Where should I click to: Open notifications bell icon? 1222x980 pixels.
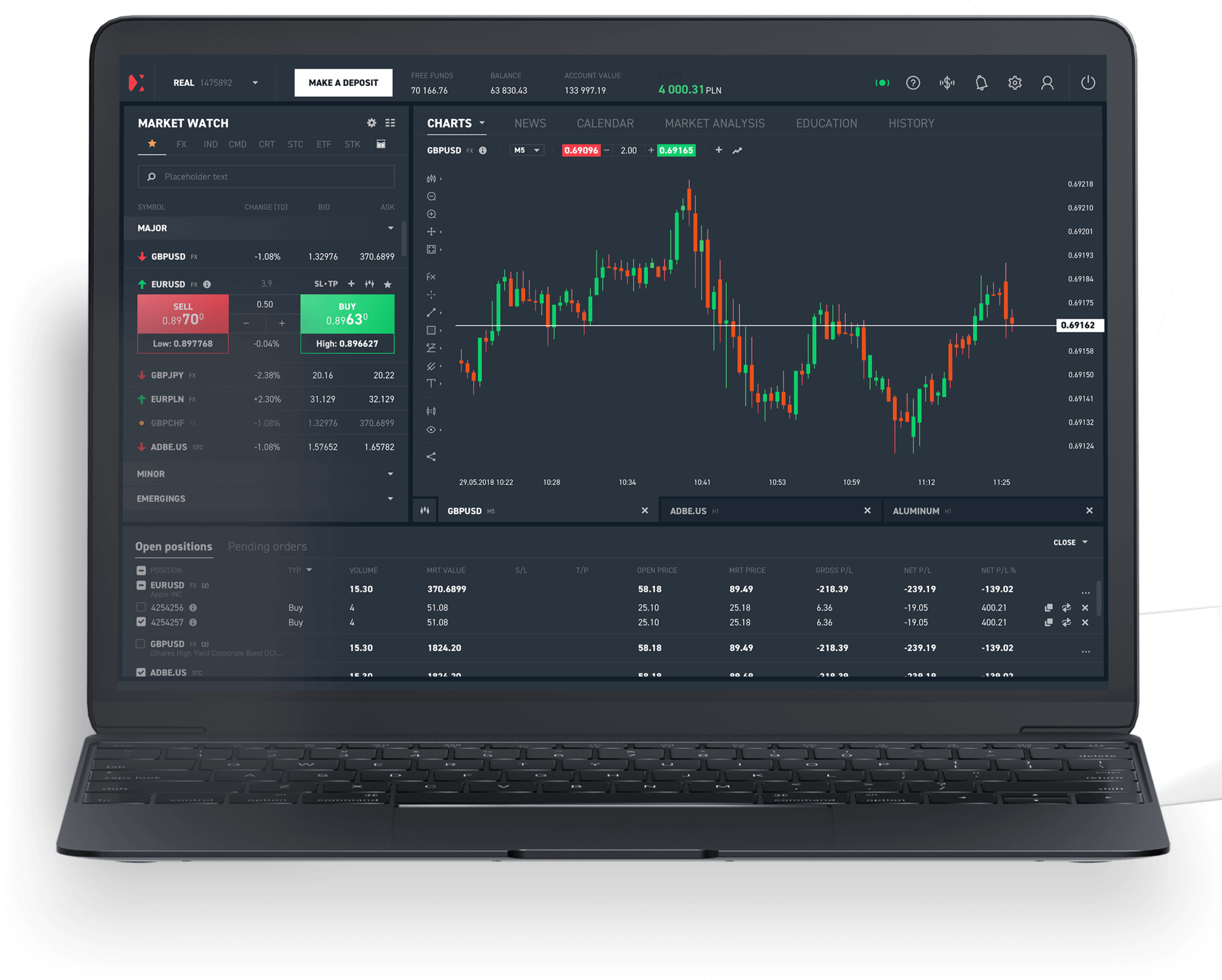click(981, 83)
